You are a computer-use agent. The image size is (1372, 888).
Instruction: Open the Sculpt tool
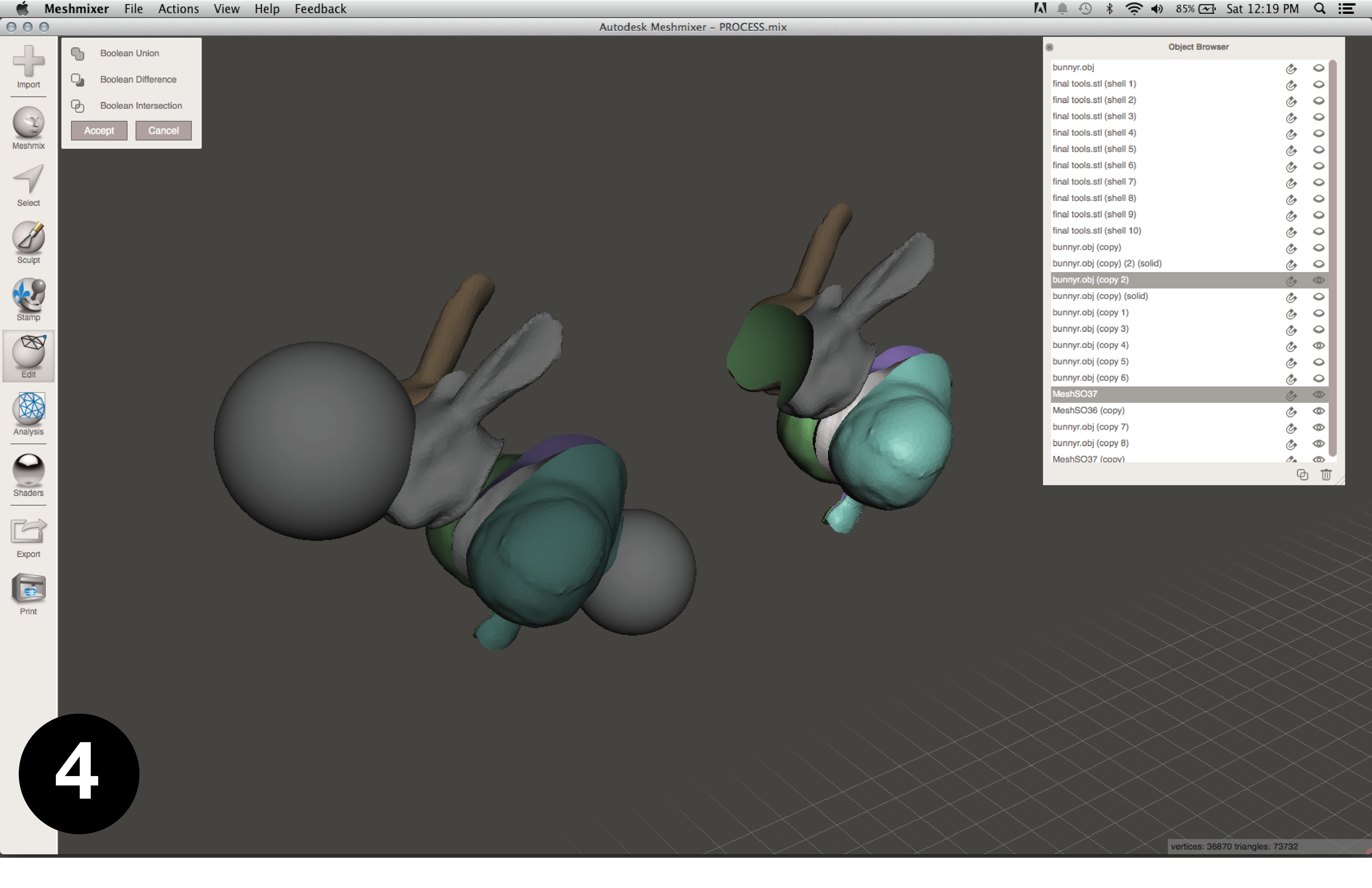[x=28, y=242]
